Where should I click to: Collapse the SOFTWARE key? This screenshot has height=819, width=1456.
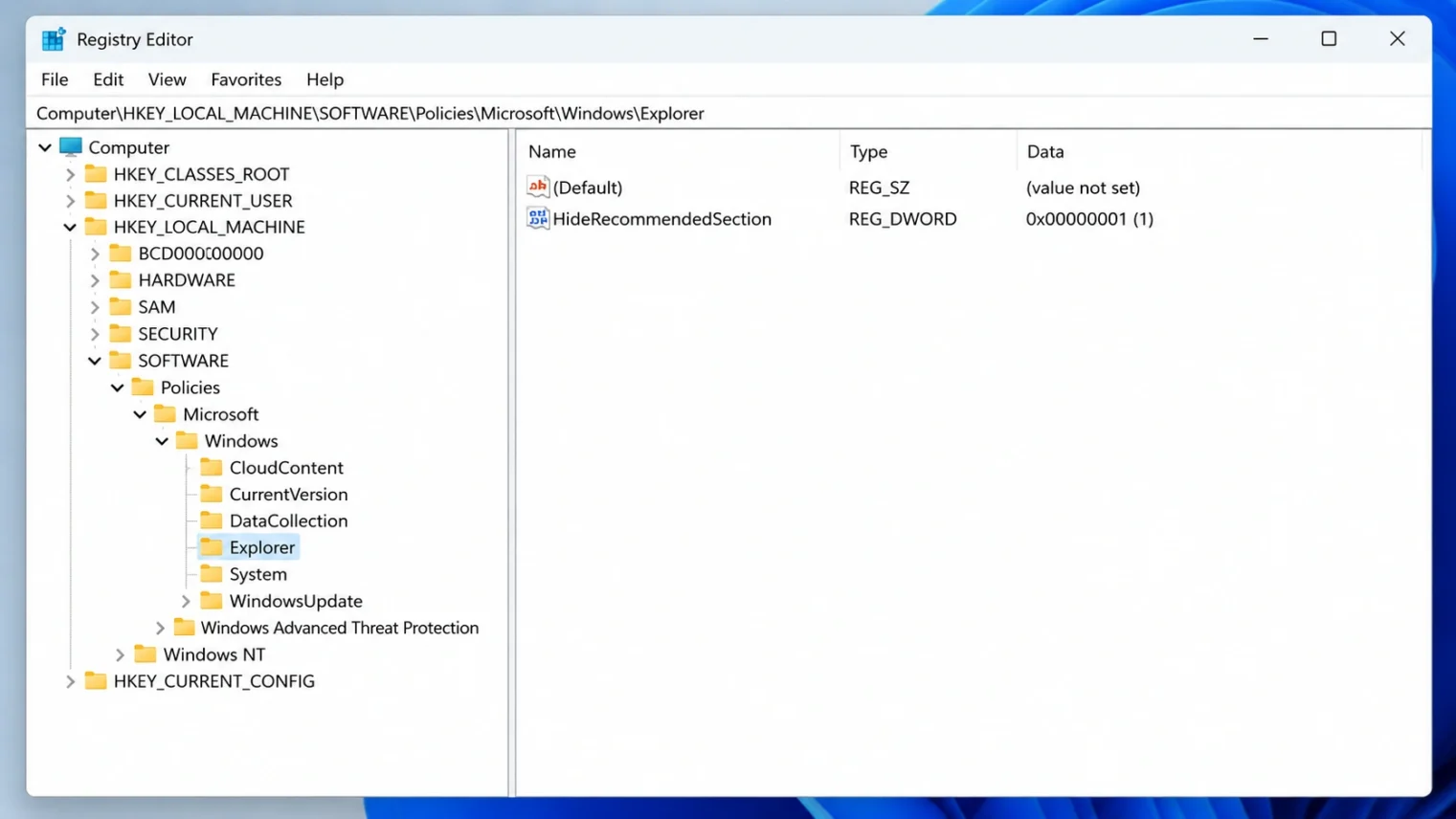[95, 361]
